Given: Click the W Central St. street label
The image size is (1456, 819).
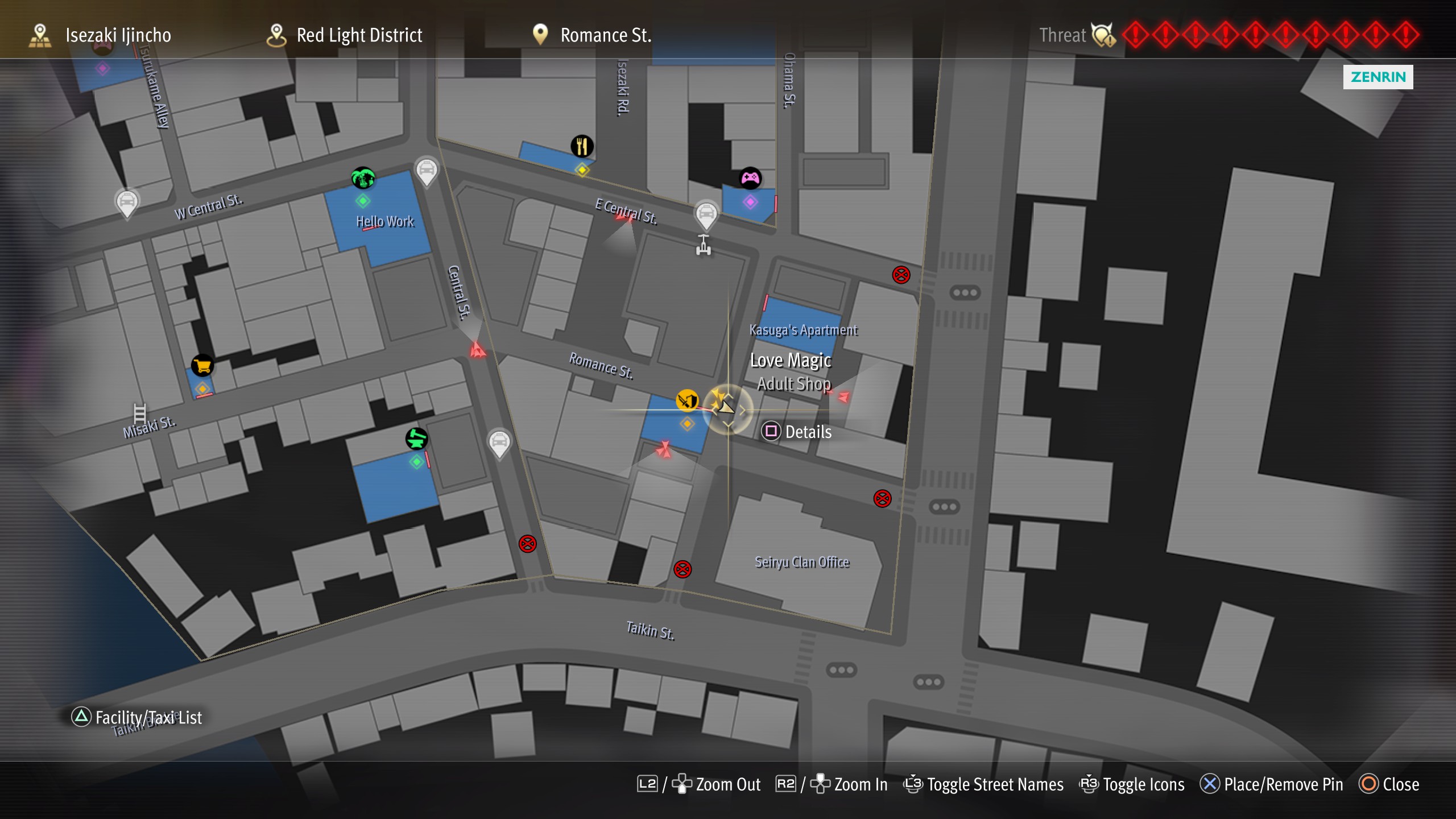Looking at the screenshot, I should (208, 206).
